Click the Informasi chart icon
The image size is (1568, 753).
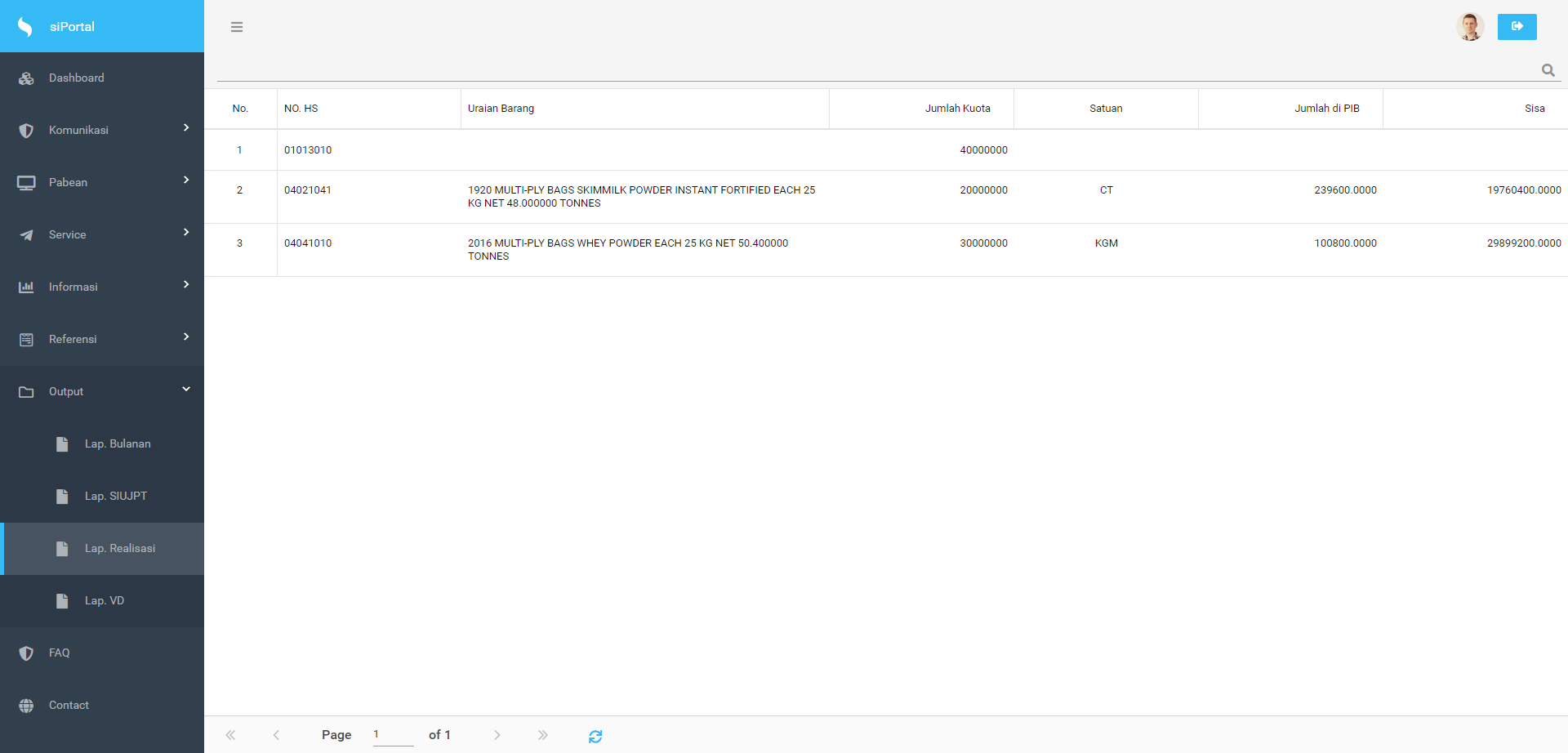tap(26, 287)
